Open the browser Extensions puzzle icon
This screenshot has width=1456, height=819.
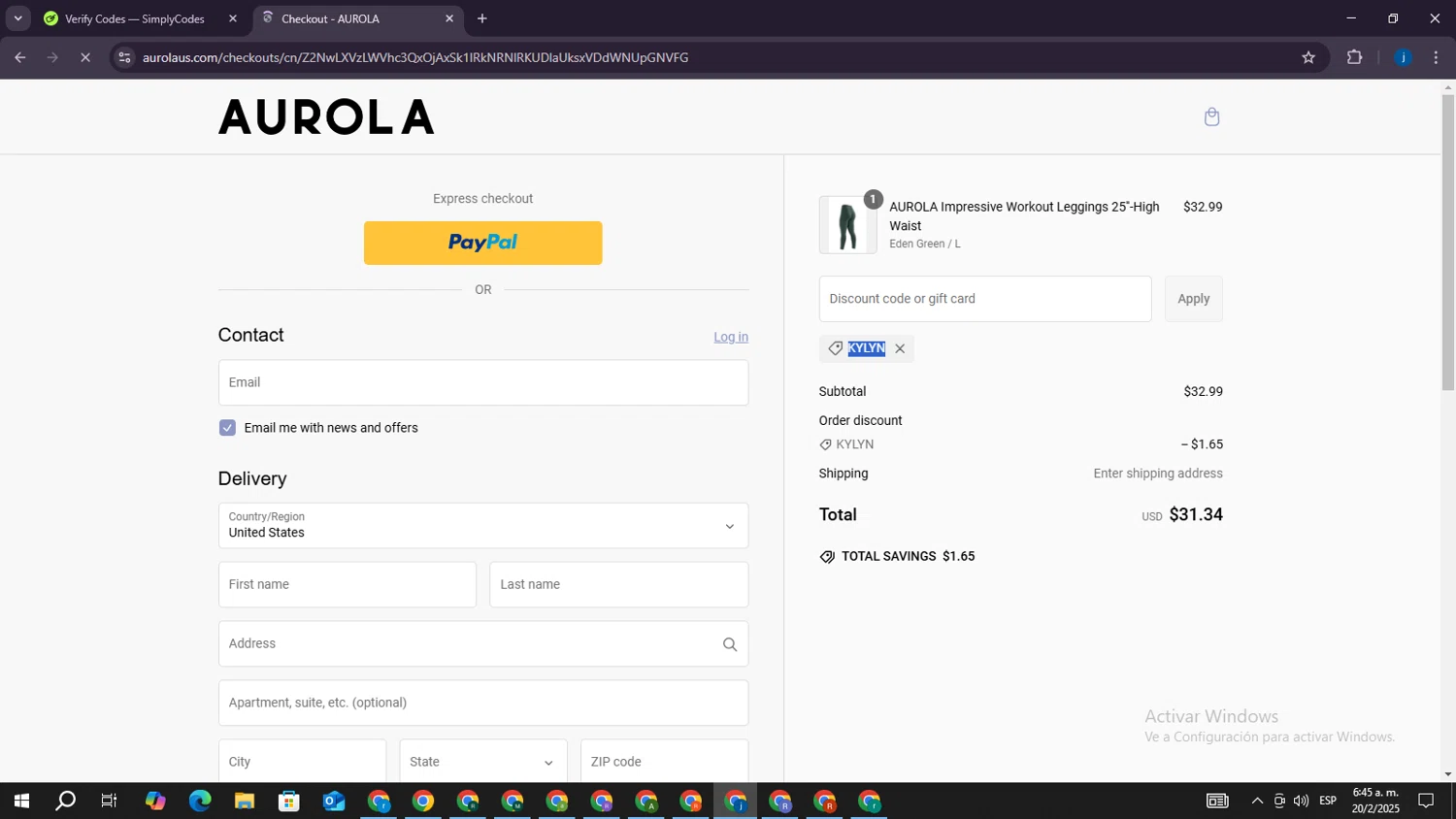(1355, 57)
